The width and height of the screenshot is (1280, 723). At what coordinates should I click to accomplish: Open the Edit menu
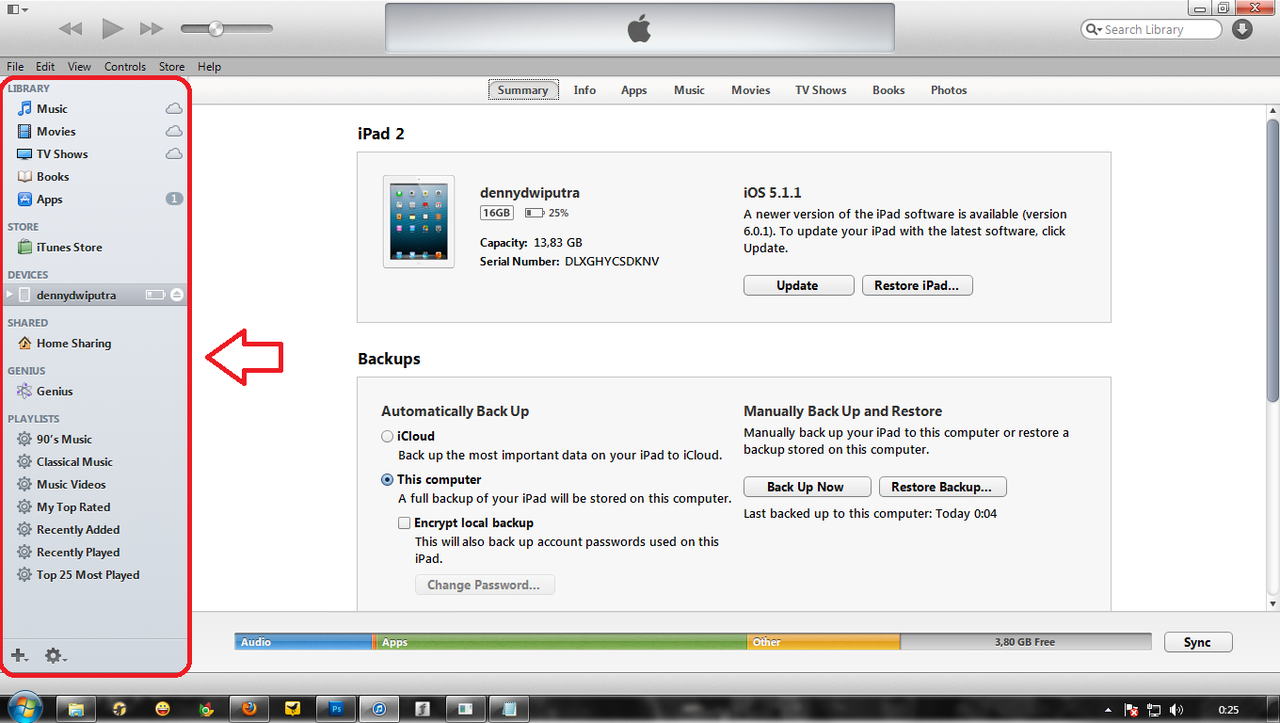pyautogui.click(x=45, y=67)
